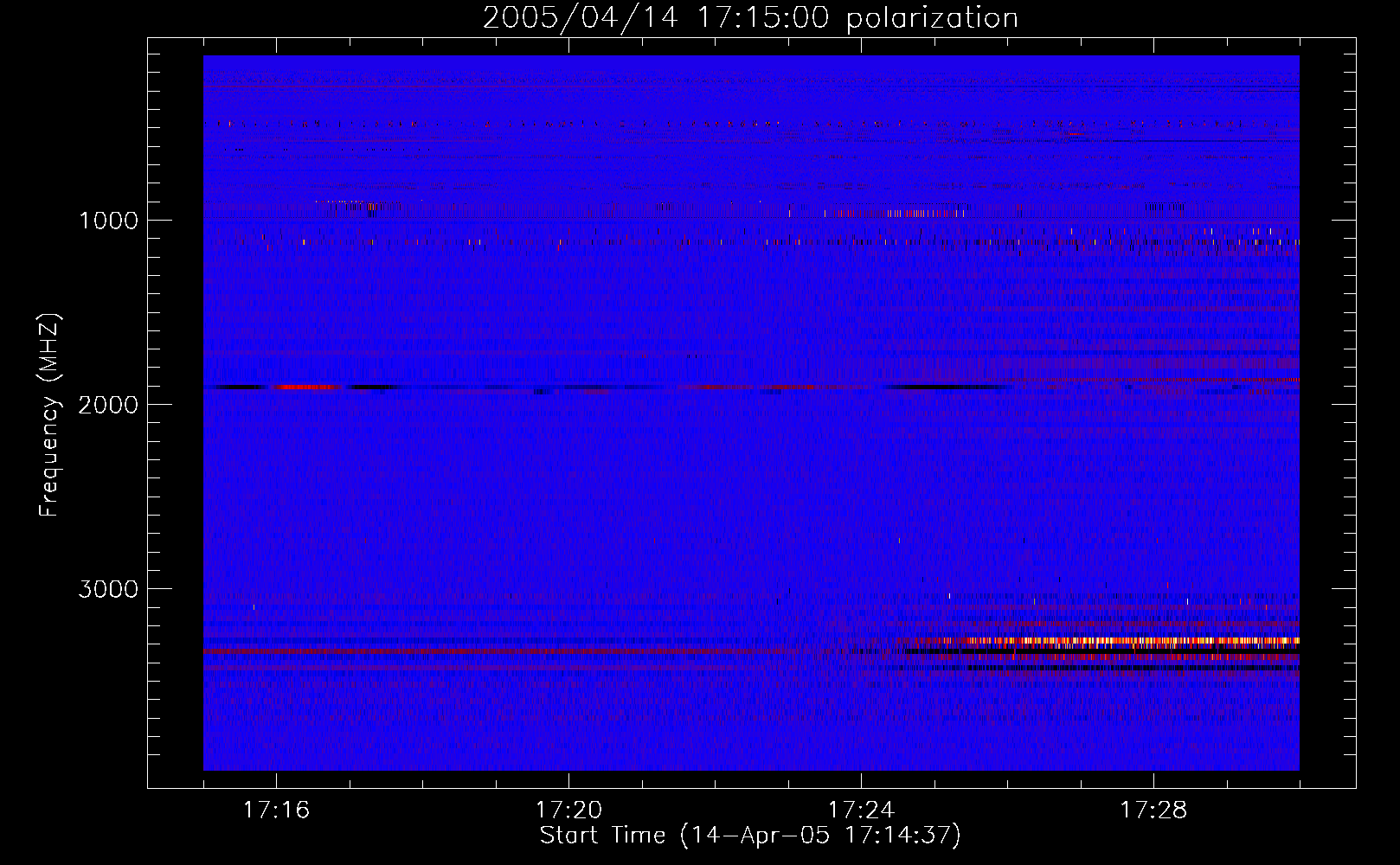
Task: Click the 17:20 time tick label
Action: coord(568,811)
